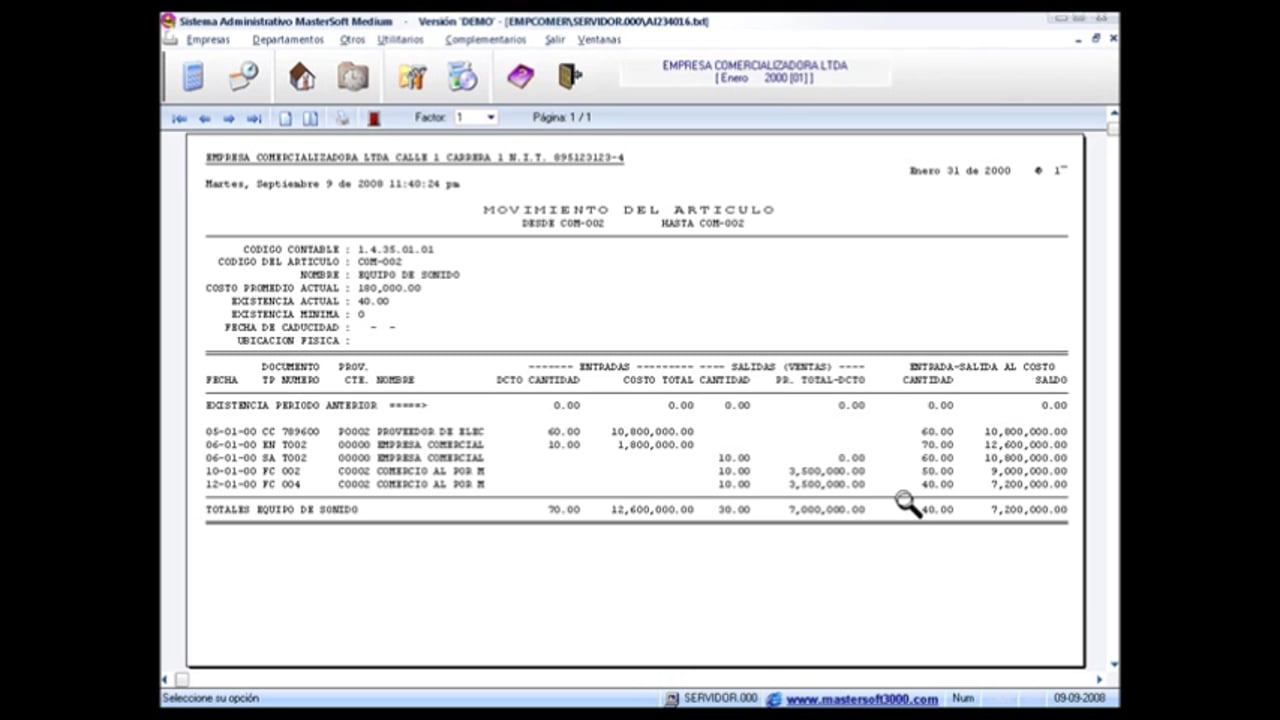The height and width of the screenshot is (720, 1280).
Task: Expand the Complementarios menu
Action: pos(485,40)
